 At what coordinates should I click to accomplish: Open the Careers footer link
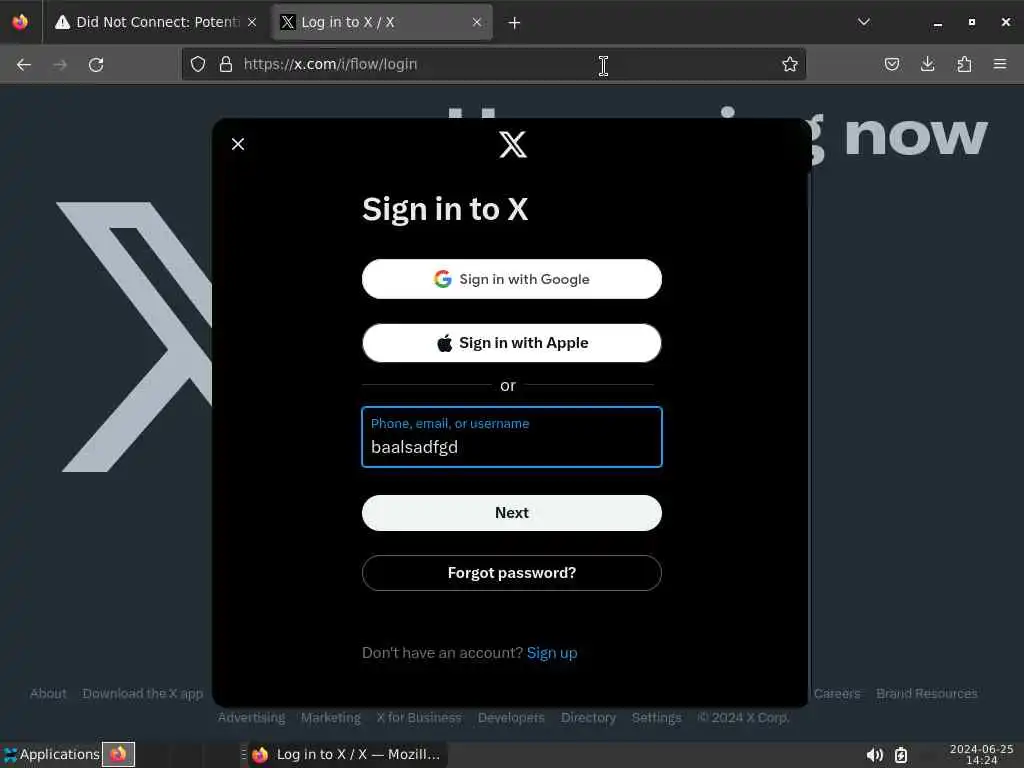[837, 694]
